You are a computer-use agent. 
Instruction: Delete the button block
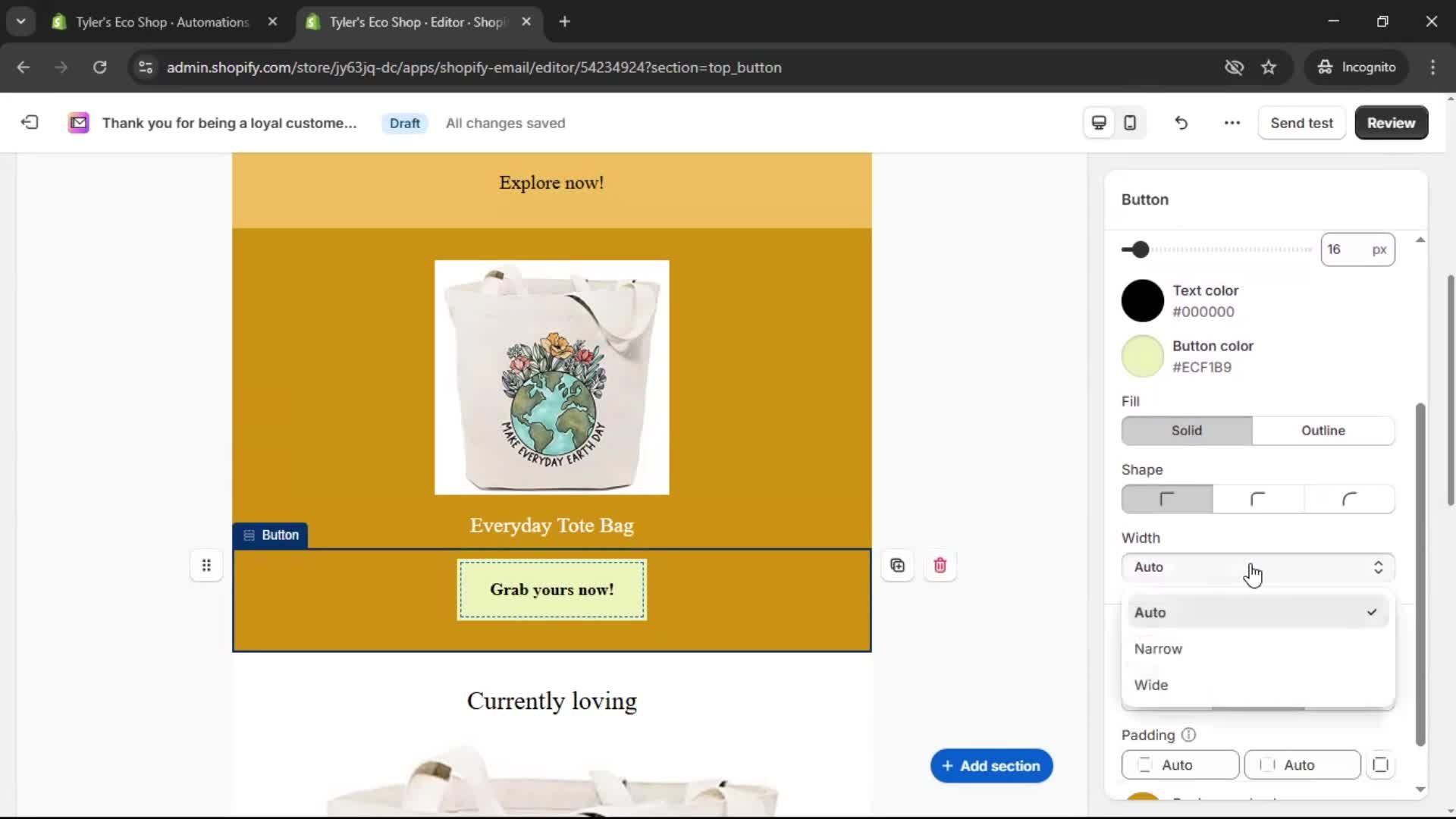[x=940, y=566]
